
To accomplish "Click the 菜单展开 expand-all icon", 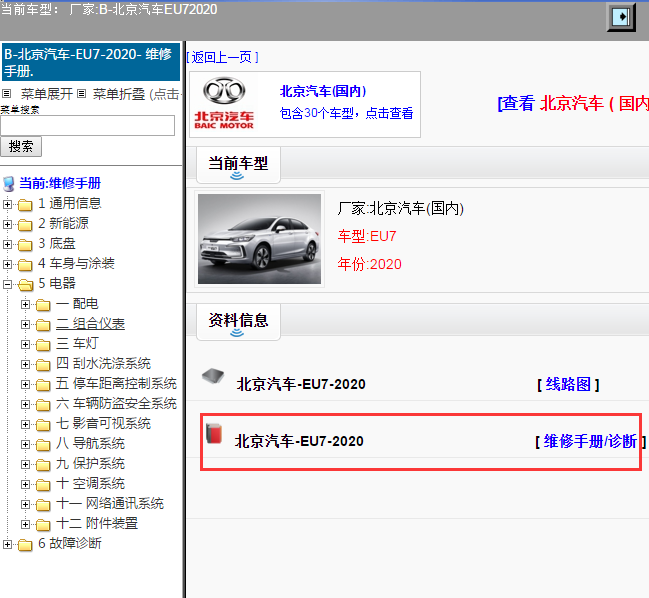I will point(7,94).
